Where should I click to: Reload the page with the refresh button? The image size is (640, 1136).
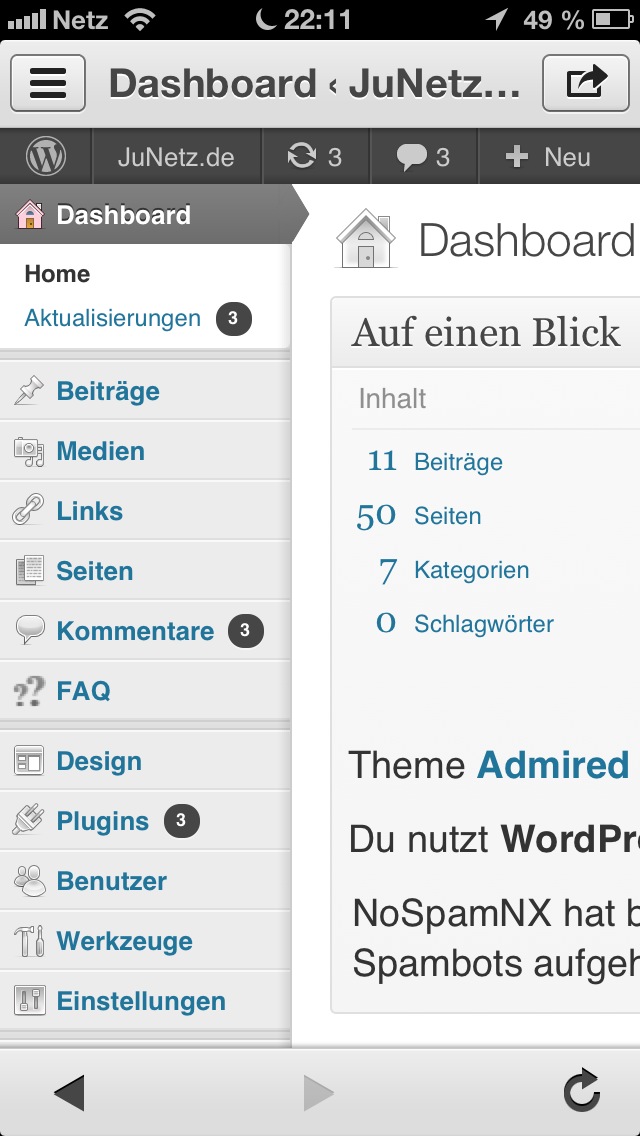point(582,1092)
